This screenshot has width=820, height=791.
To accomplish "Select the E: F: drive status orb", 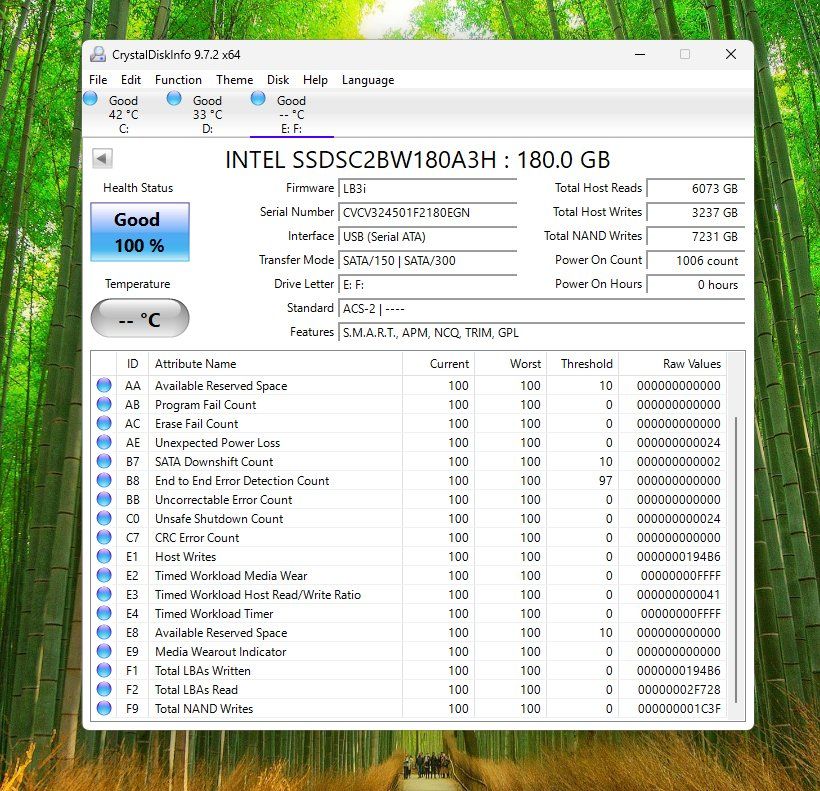I will (258, 98).
